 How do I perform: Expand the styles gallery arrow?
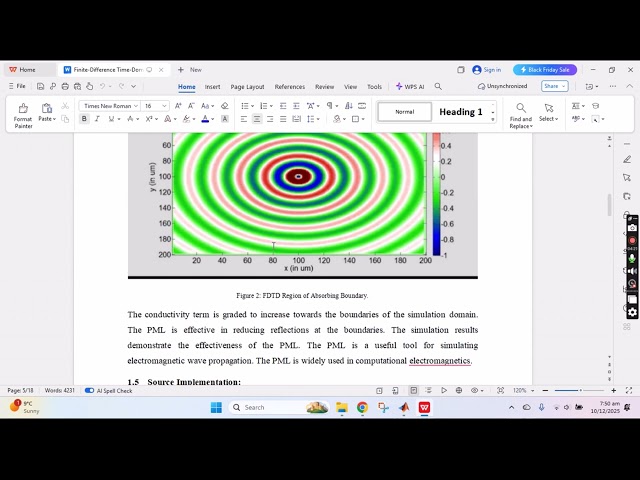(x=493, y=120)
